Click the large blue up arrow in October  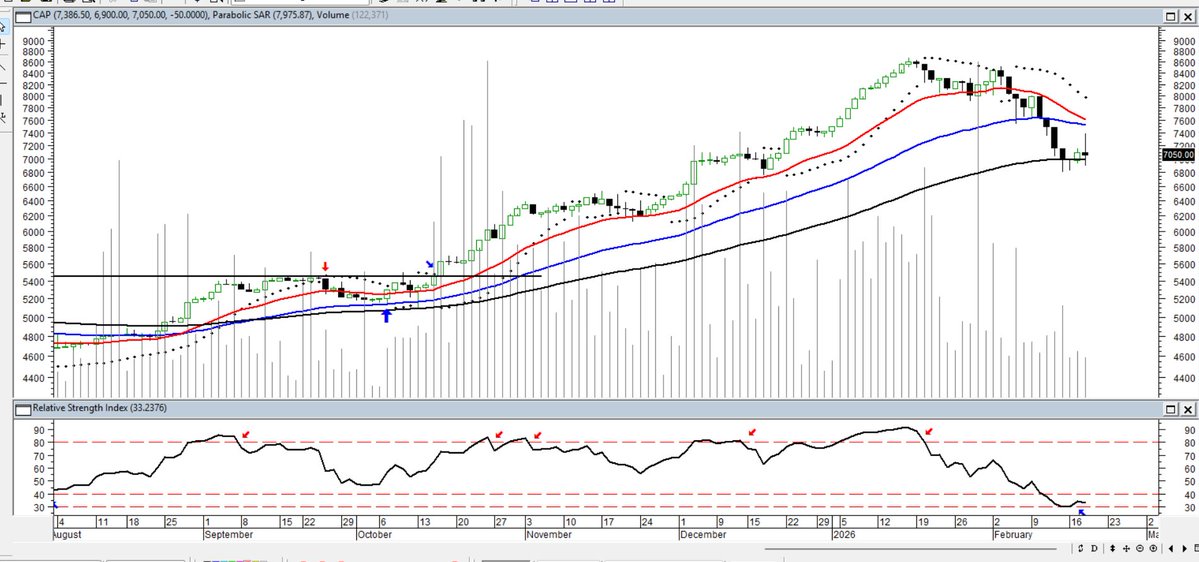coord(386,315)
